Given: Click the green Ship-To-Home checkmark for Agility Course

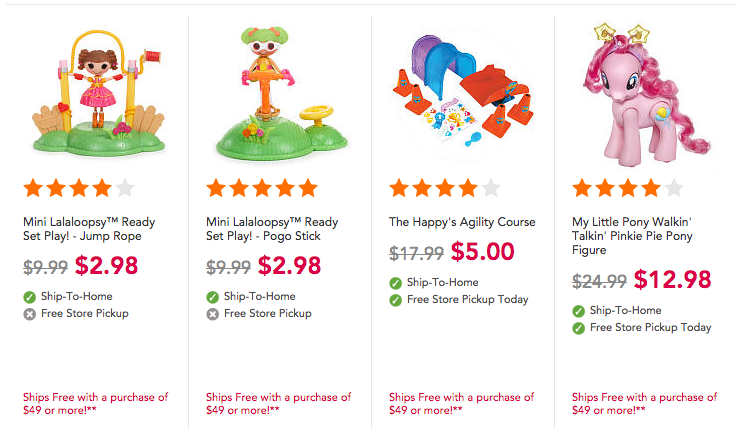Looking at the screenshot, I should tap(396, 283).
